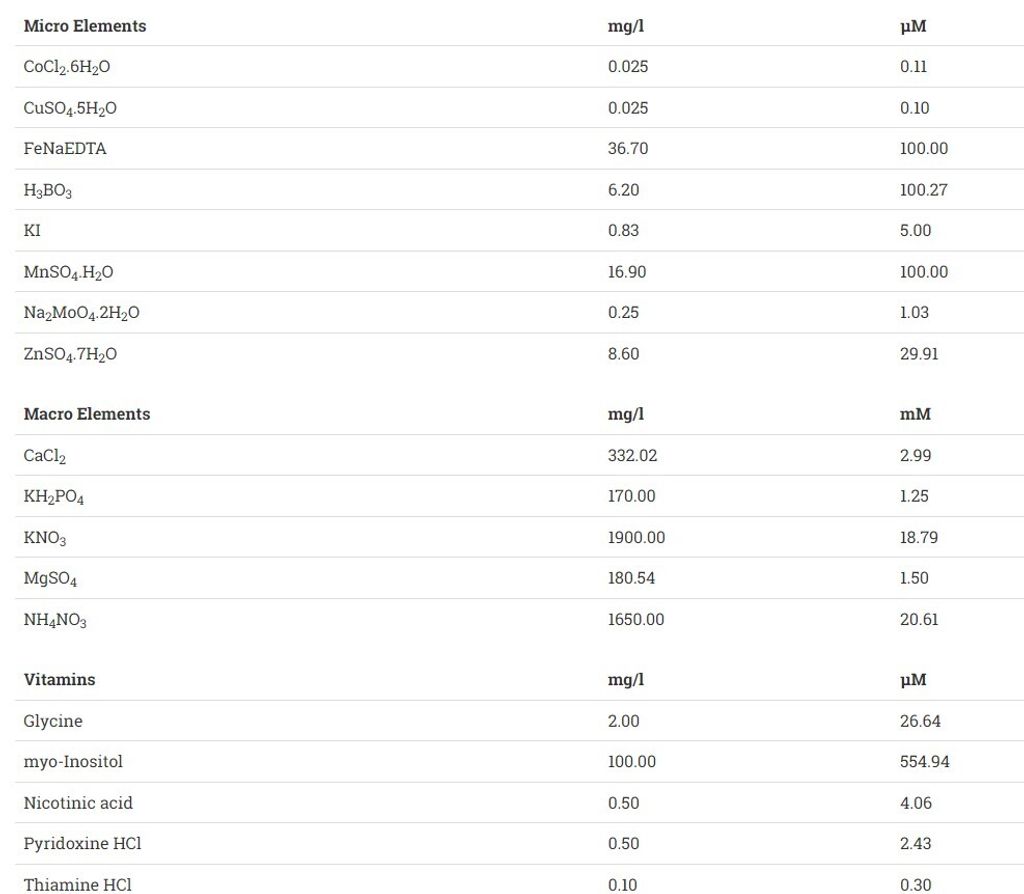Select the 554.94 µM value
Image resolution: width=1024 pixels, height=894 pixels.
pyautogui.click(x=925, y=762)
